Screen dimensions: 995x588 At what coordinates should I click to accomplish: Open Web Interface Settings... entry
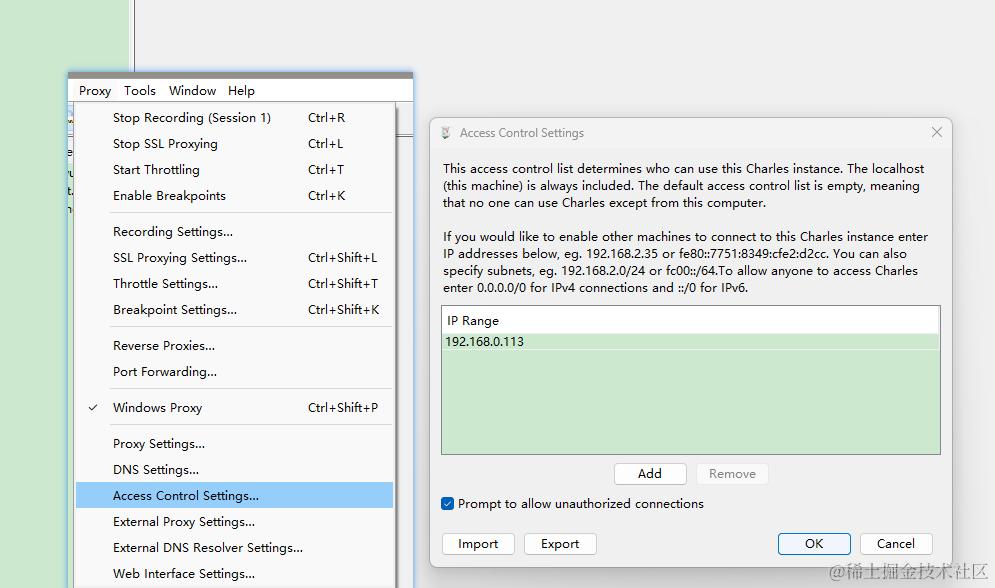(234, 574)
